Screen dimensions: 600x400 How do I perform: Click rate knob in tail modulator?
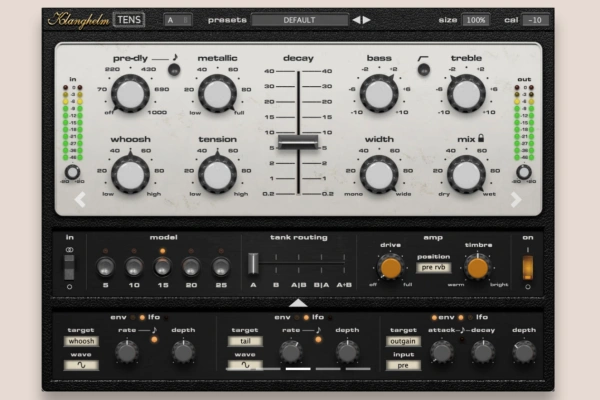click(290, 352)
